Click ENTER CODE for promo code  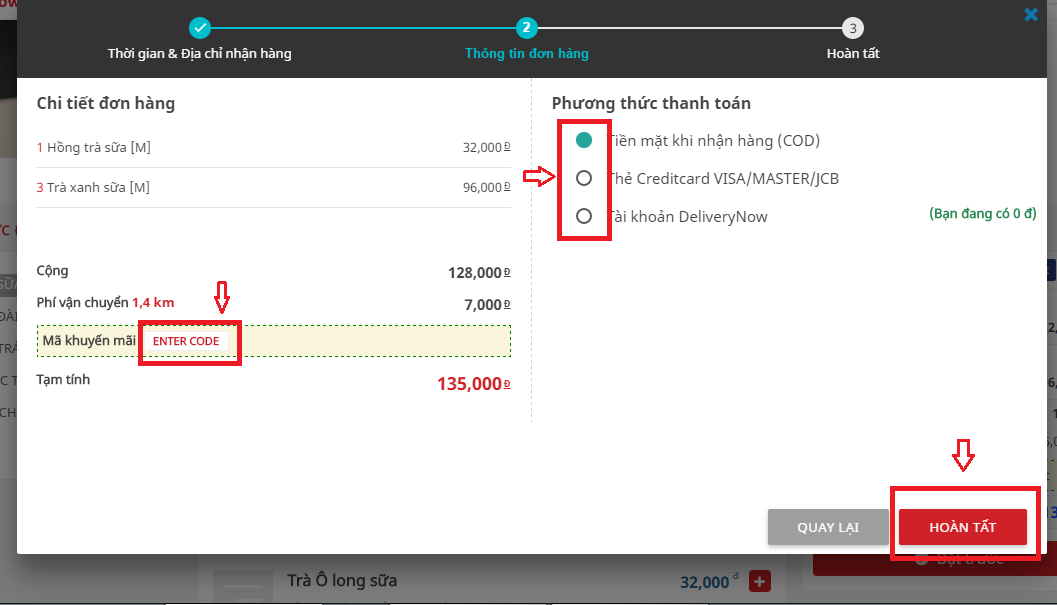pyautogui.click(x=186, y=342)
